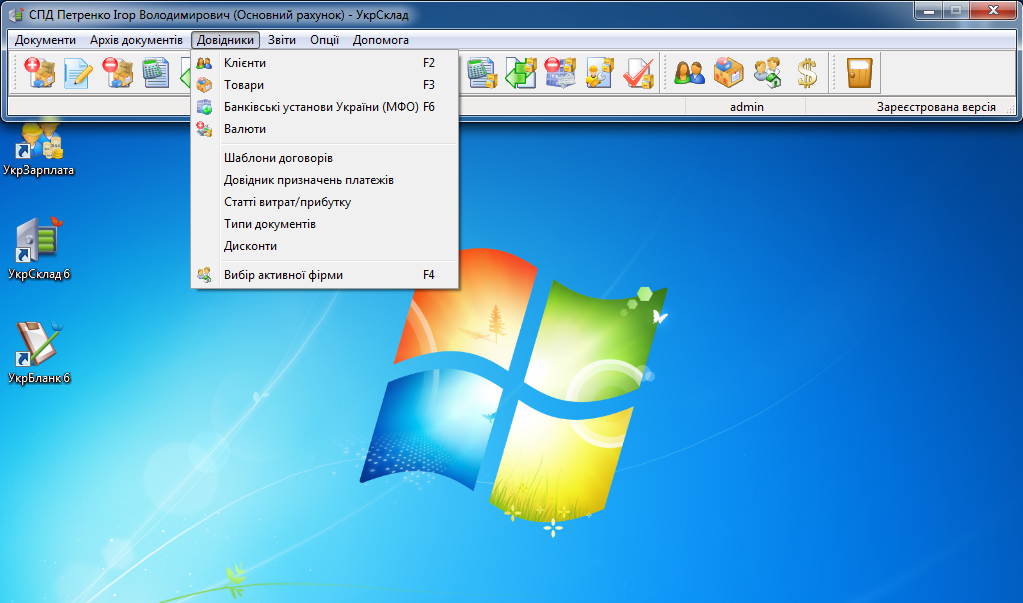This screenshot has height=603, width=1023.
Task: Click the exit door toolbar icon
Action: click(x=859, y=73)
